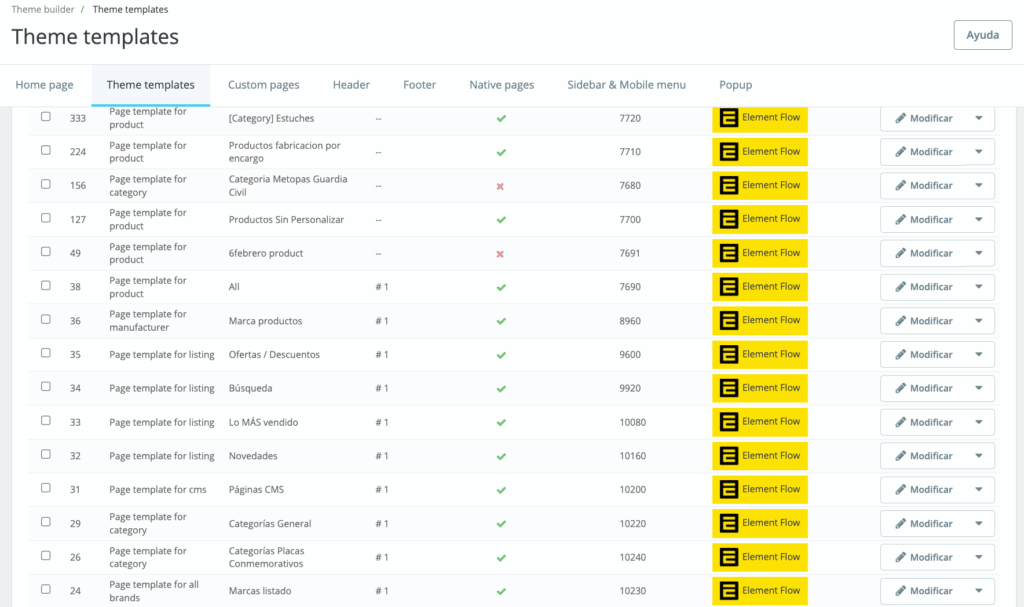Toggle green check status for Marcas listado
1024x607 pixels.
501,591
